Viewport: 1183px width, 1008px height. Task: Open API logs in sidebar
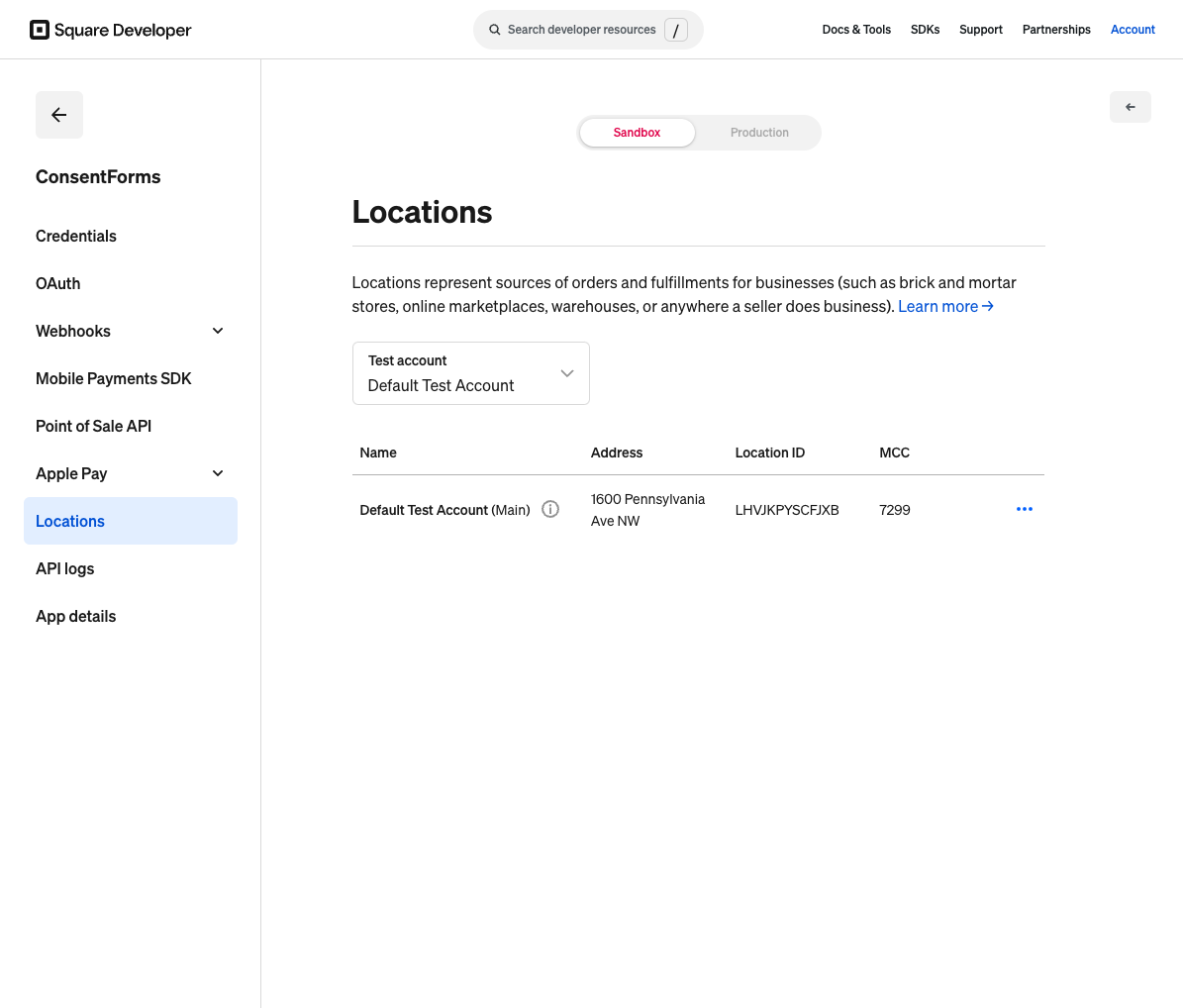click(x=65, y=569)
